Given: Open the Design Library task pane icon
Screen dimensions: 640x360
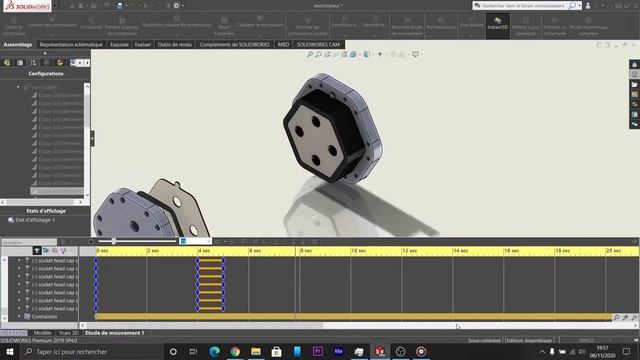Looking at the screenshot, I should (x=634, y=75).
